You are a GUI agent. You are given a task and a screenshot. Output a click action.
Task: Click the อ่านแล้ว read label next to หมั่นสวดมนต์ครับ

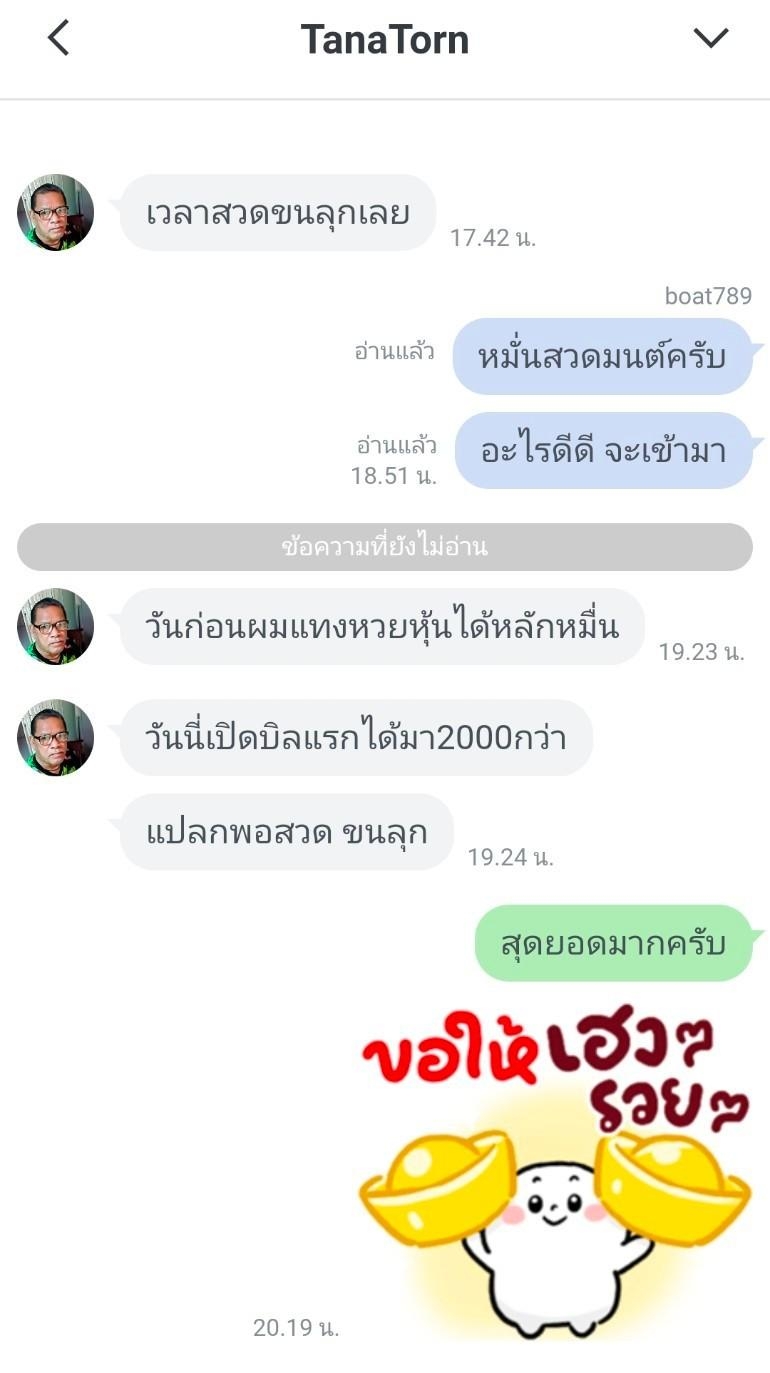click(x=395, y=351)
